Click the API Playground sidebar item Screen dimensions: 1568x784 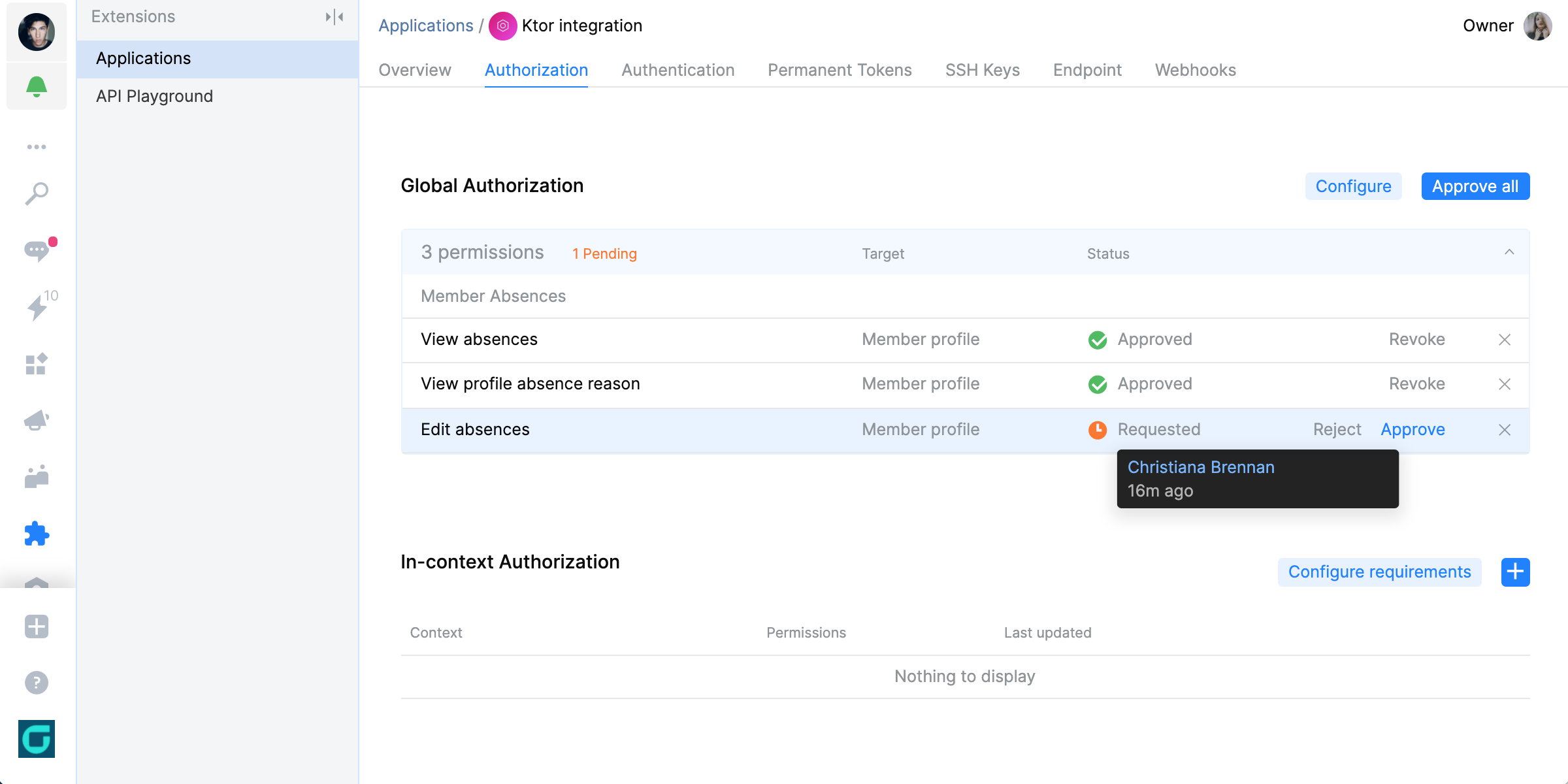point(155,96)
